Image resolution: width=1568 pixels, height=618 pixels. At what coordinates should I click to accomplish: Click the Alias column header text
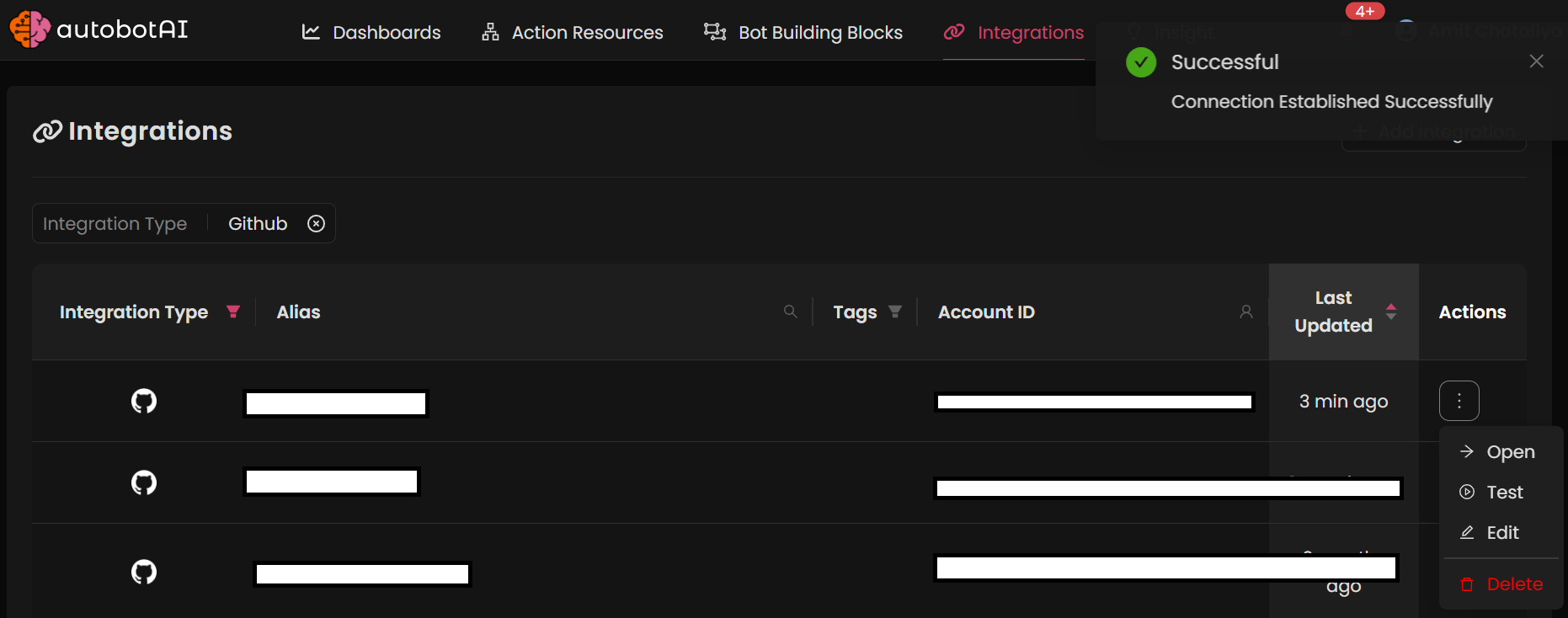click(298, 312)
